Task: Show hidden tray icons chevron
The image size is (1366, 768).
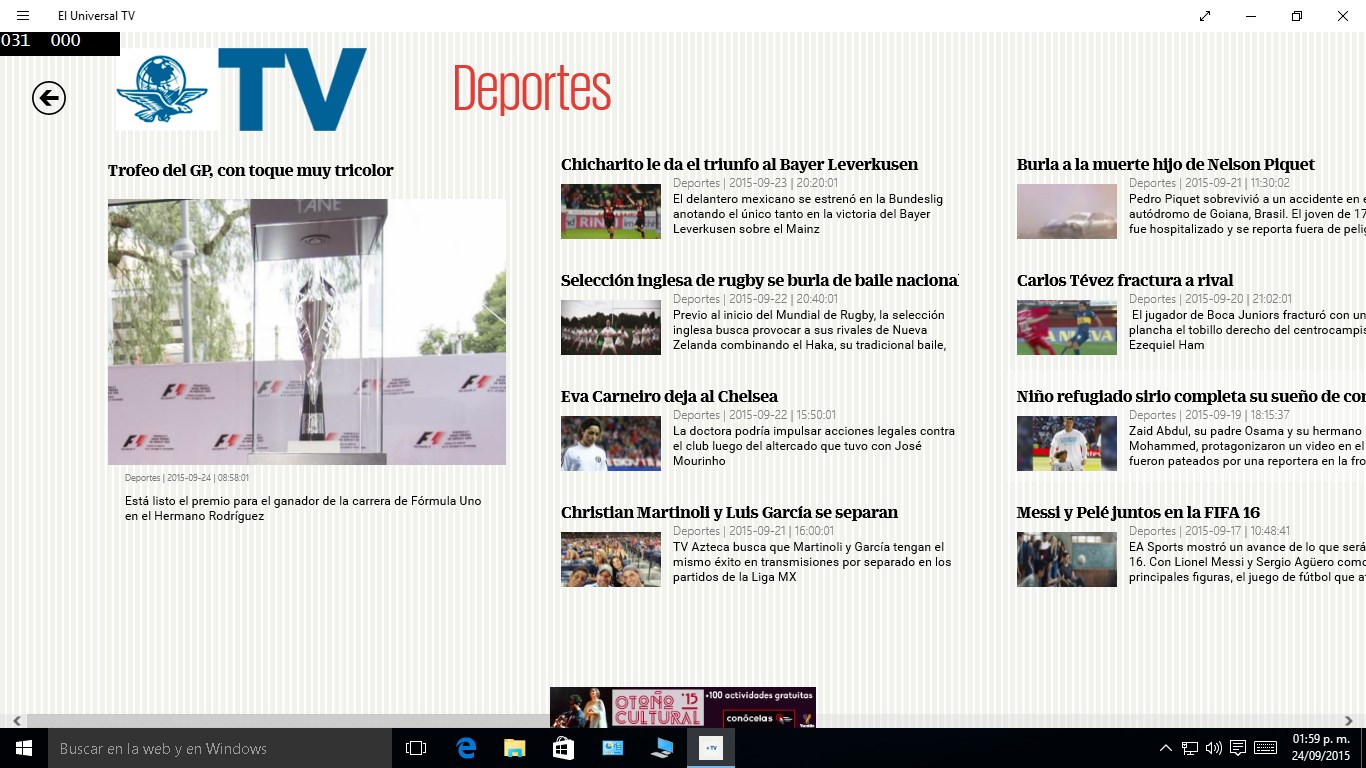Action: point(1166,748)
